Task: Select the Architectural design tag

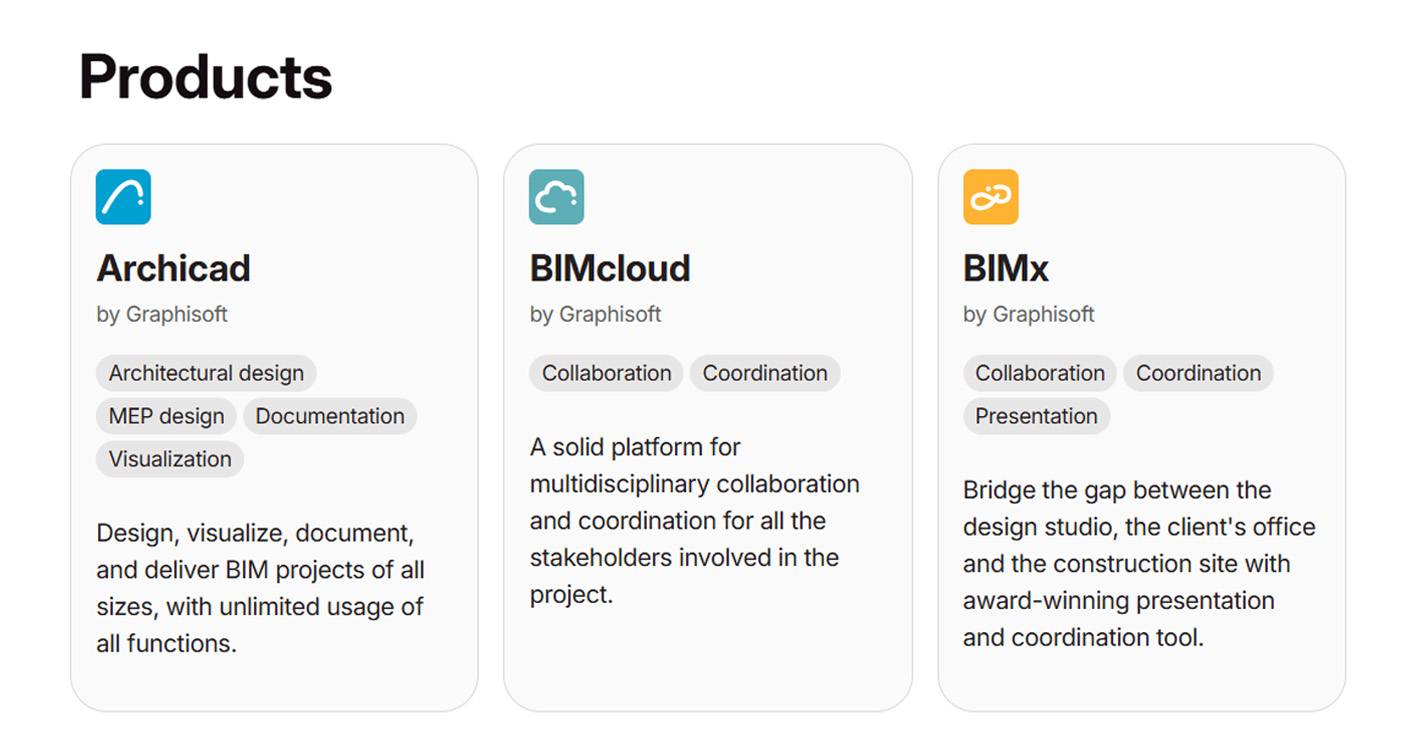Action: point(206,373)
